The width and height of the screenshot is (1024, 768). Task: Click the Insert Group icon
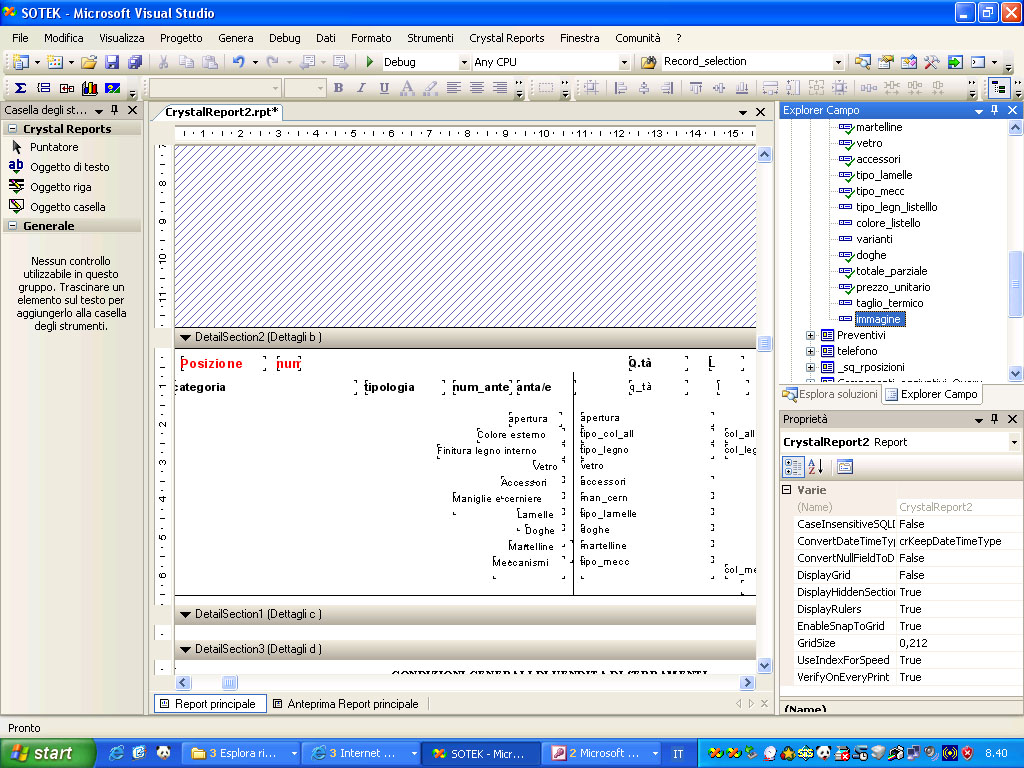pyautogui.click(x=44, y=88)
